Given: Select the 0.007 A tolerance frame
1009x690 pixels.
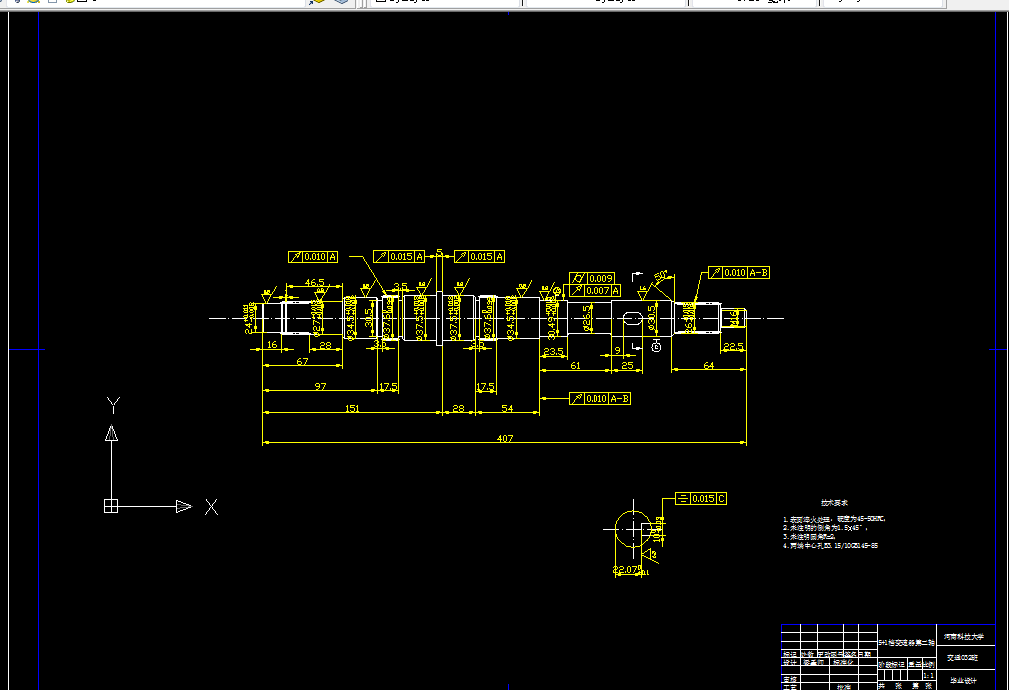Looking at the screenshot, I should point(595,291).
